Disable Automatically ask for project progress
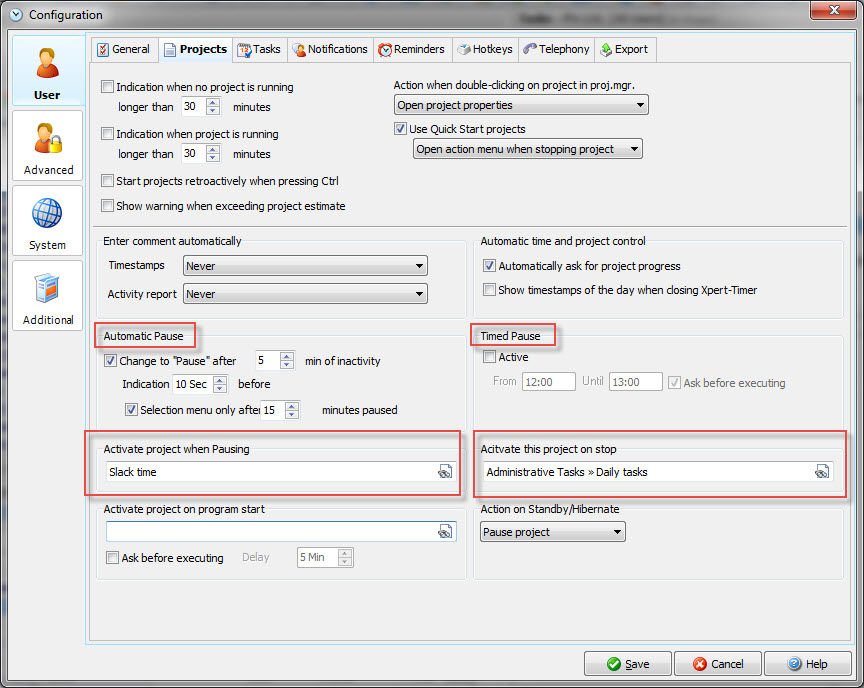 [489, 266]
